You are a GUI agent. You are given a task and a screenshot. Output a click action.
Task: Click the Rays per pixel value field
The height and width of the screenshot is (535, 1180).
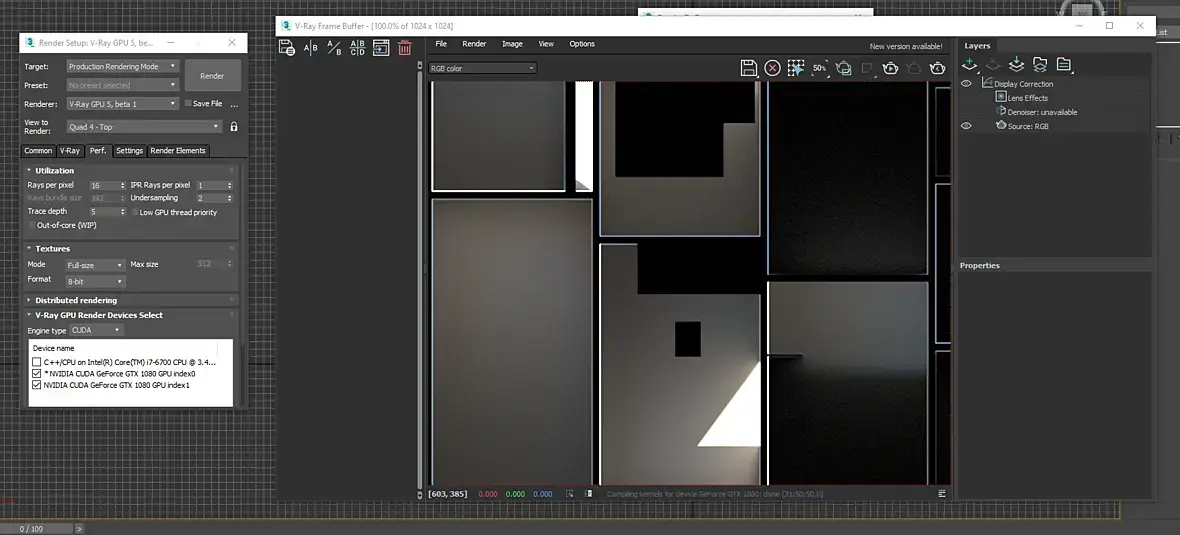[107, 185]
